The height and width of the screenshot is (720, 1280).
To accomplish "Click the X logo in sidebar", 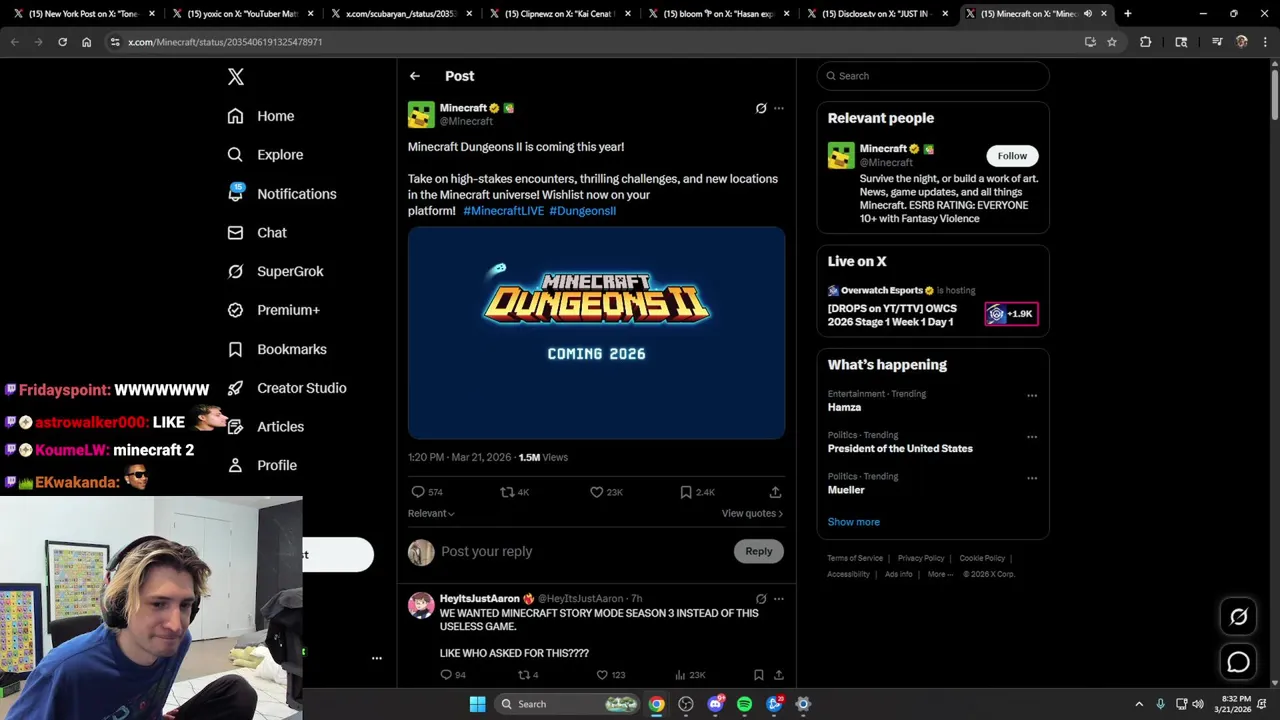I will click(236, 77).
